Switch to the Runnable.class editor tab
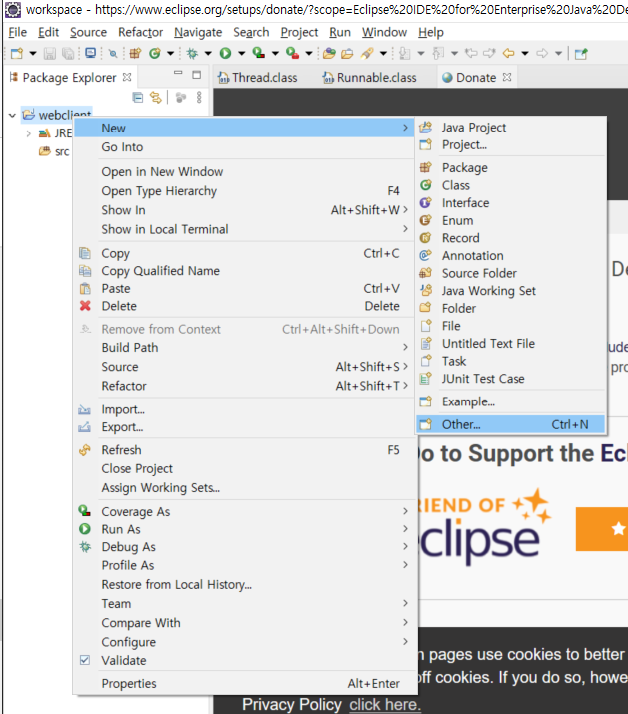 click(370, 78)
